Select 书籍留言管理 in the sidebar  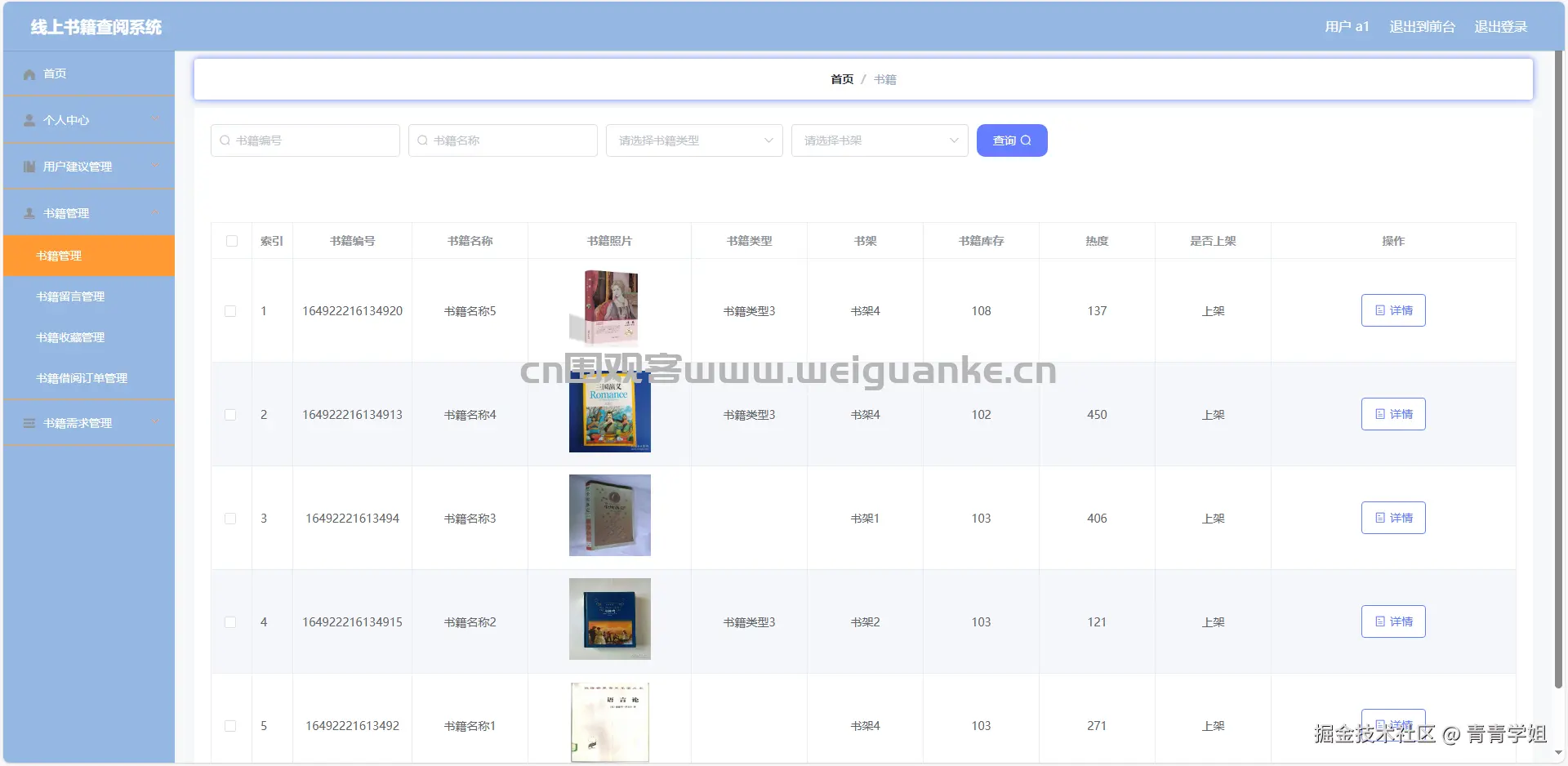[69, 296]
